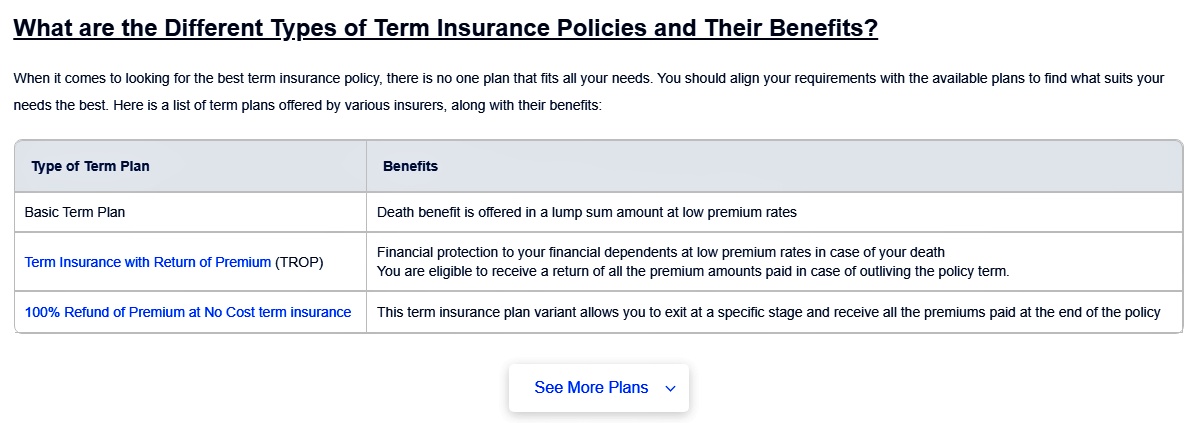Click the page heading about Term Insurance Policies

pyautogui.click(x=446, y=29)
